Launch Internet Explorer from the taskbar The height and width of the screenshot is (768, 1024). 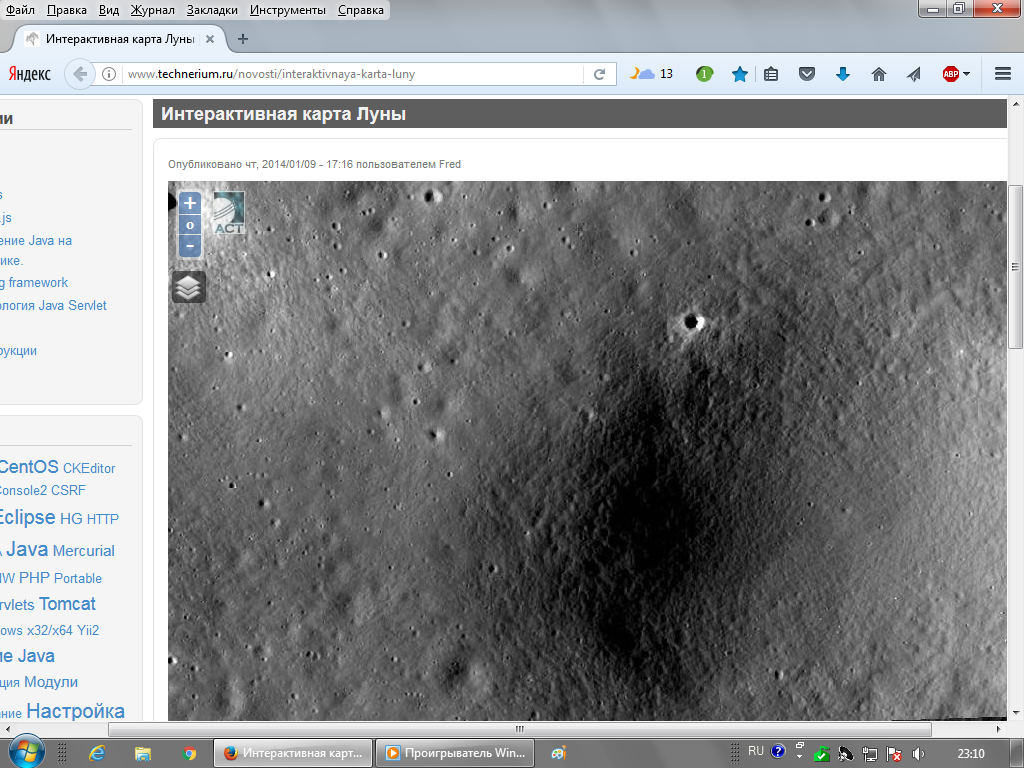pos(97,753)
